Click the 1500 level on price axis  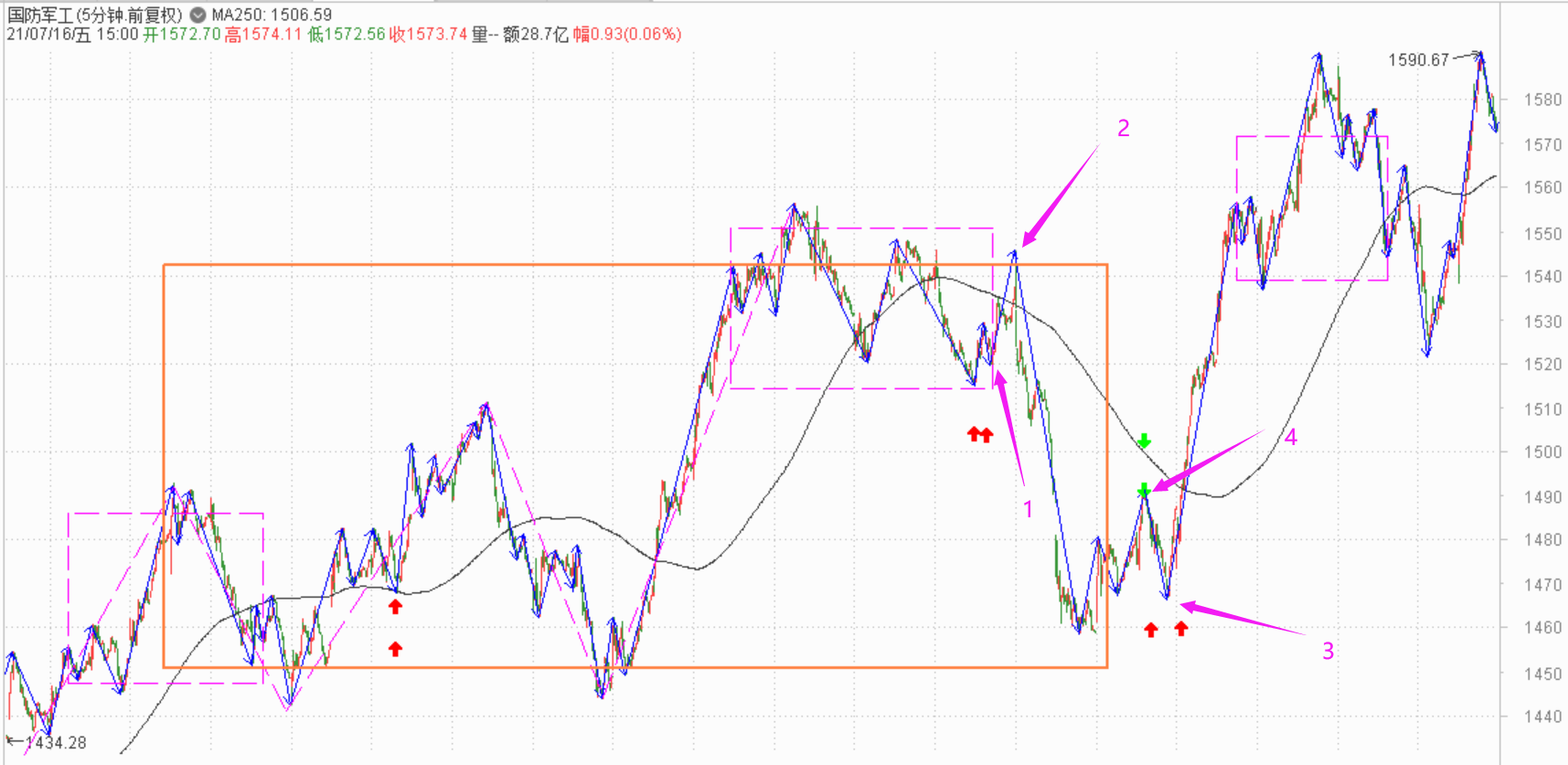(x=1542, y=452)
